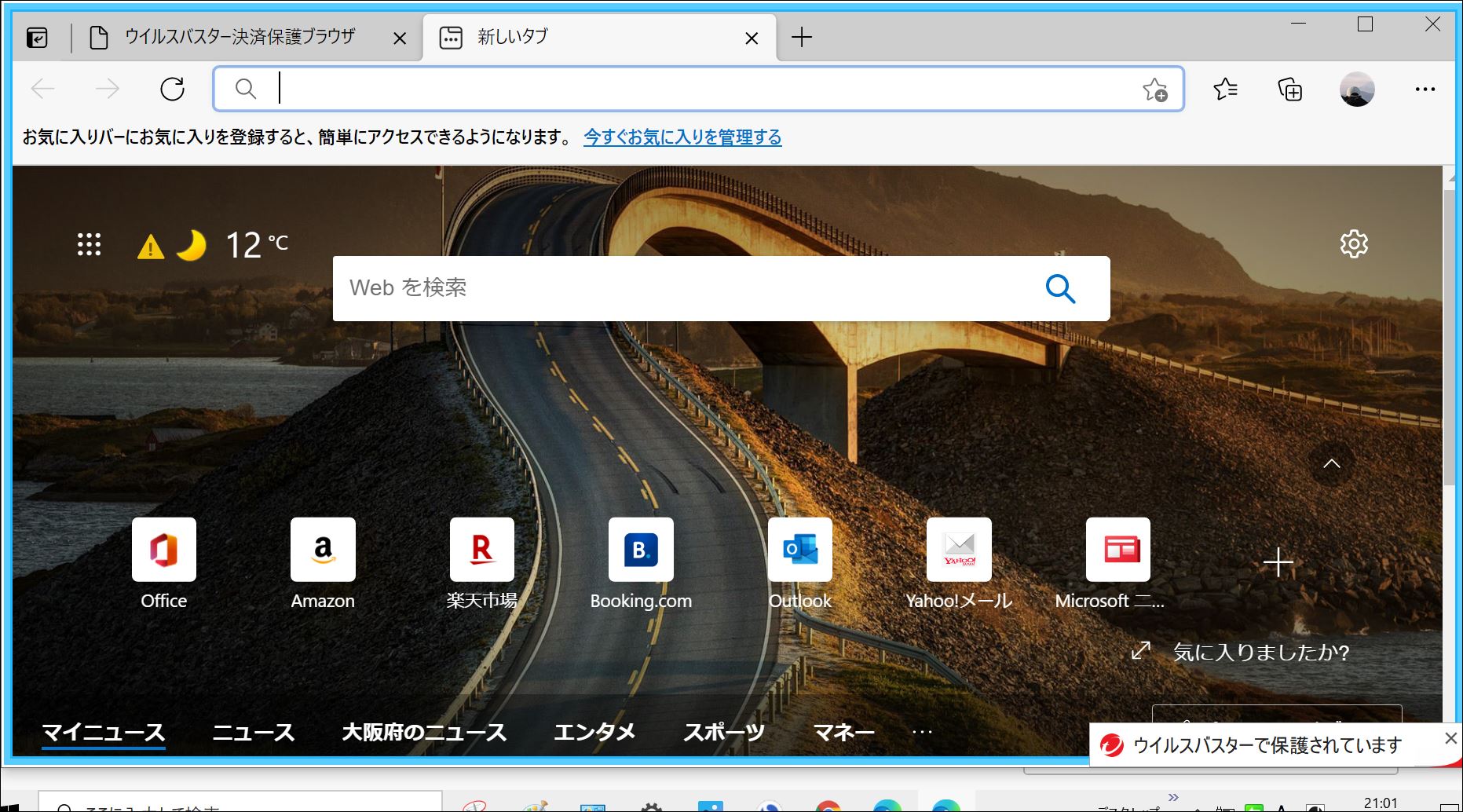Go back to previous page
The image size is (1463, 812).
tap(42, 89)
